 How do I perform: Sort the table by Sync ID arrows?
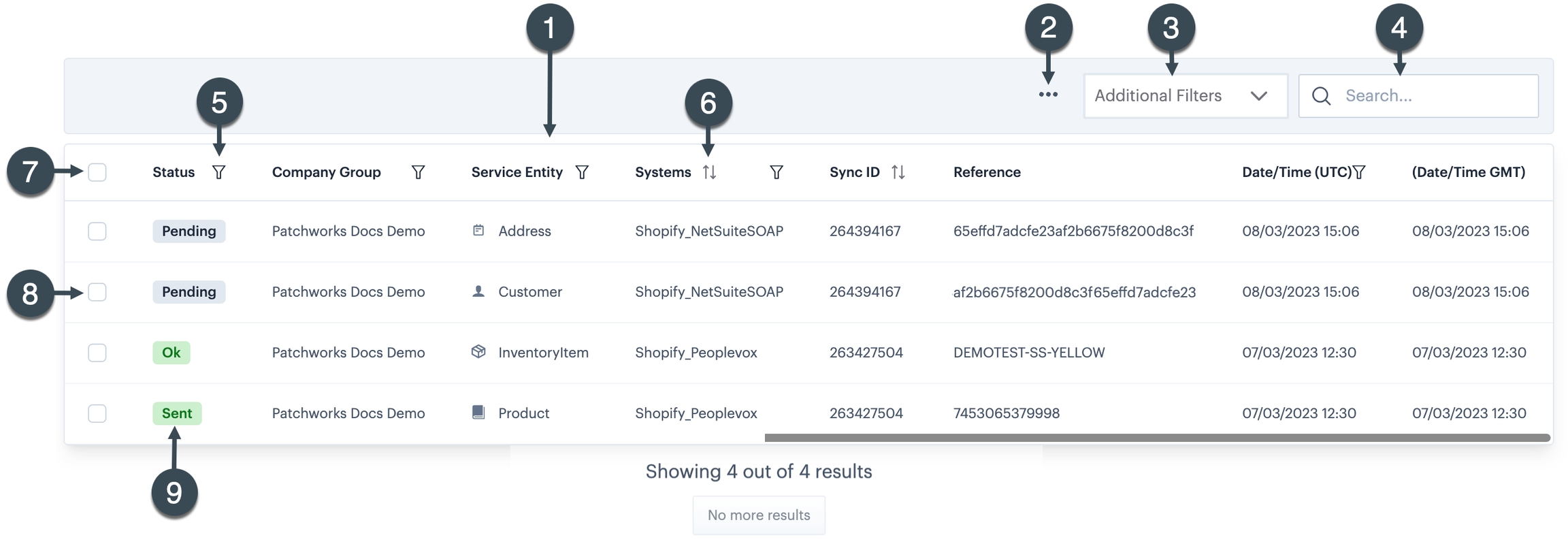coord(898,172)
